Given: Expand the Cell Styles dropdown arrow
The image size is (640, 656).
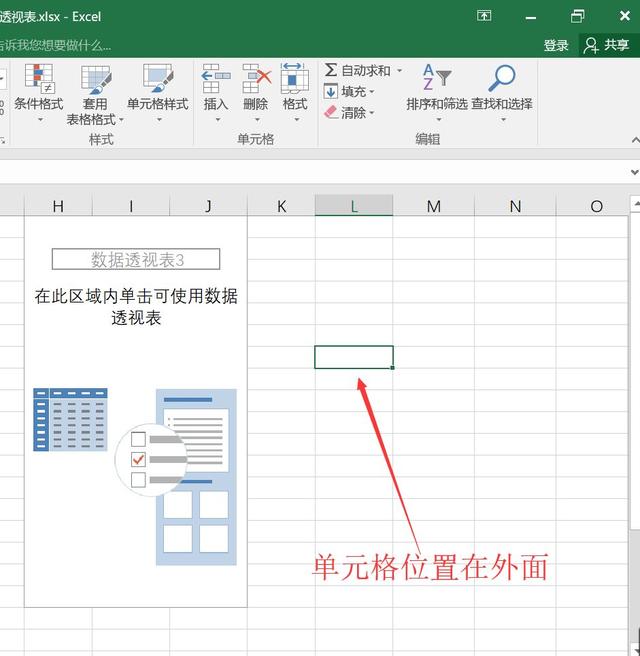Looking at the screenshot, I should point(159,120).
